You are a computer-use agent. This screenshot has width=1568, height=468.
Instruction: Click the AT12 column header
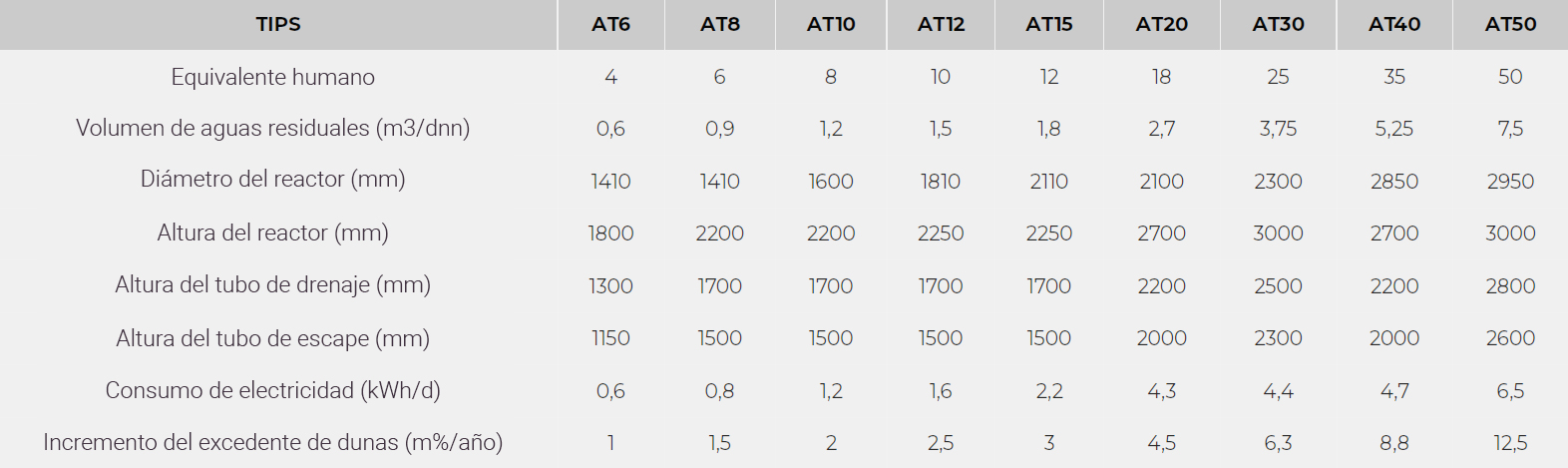941,25
